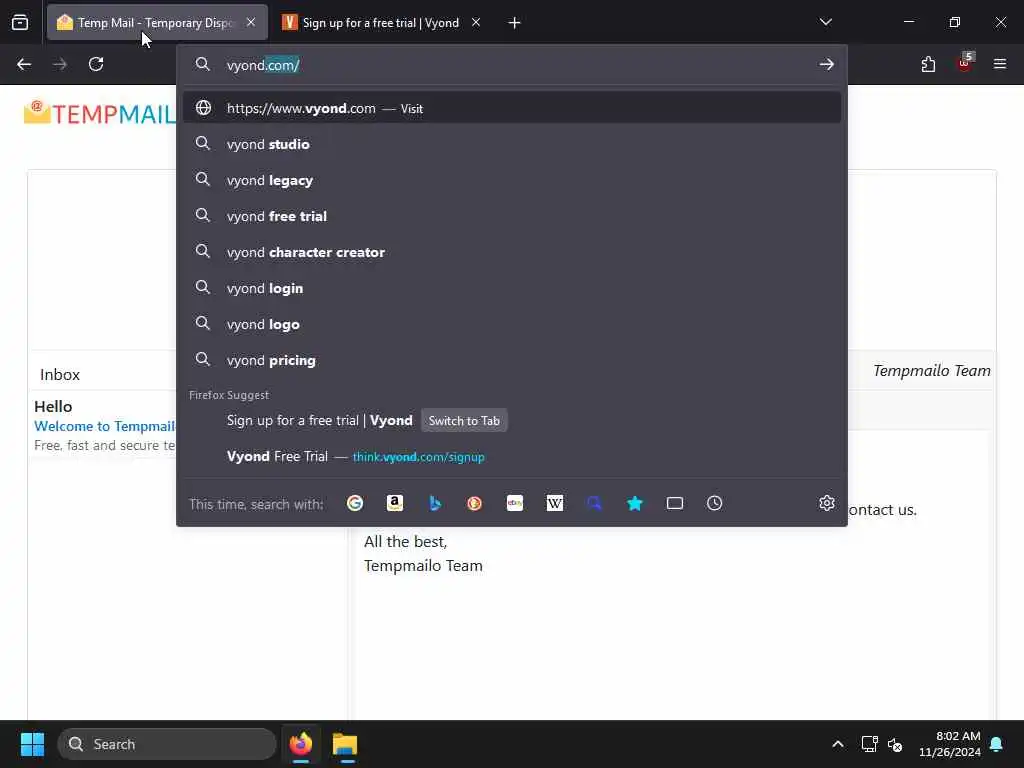Viewport: 1024px width, 768px height.
Task: Search open tabs using the tab icon
Action: point(675,504)
